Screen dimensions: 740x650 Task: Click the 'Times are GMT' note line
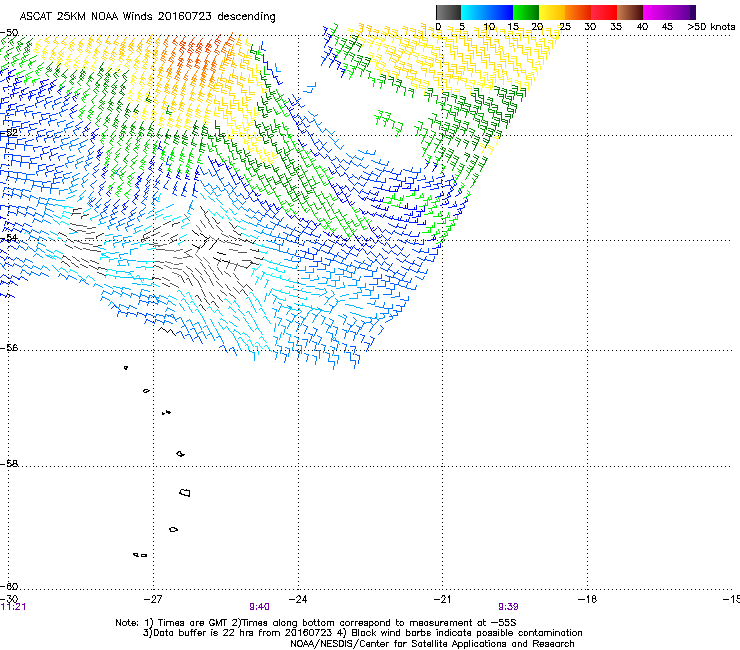316,623
